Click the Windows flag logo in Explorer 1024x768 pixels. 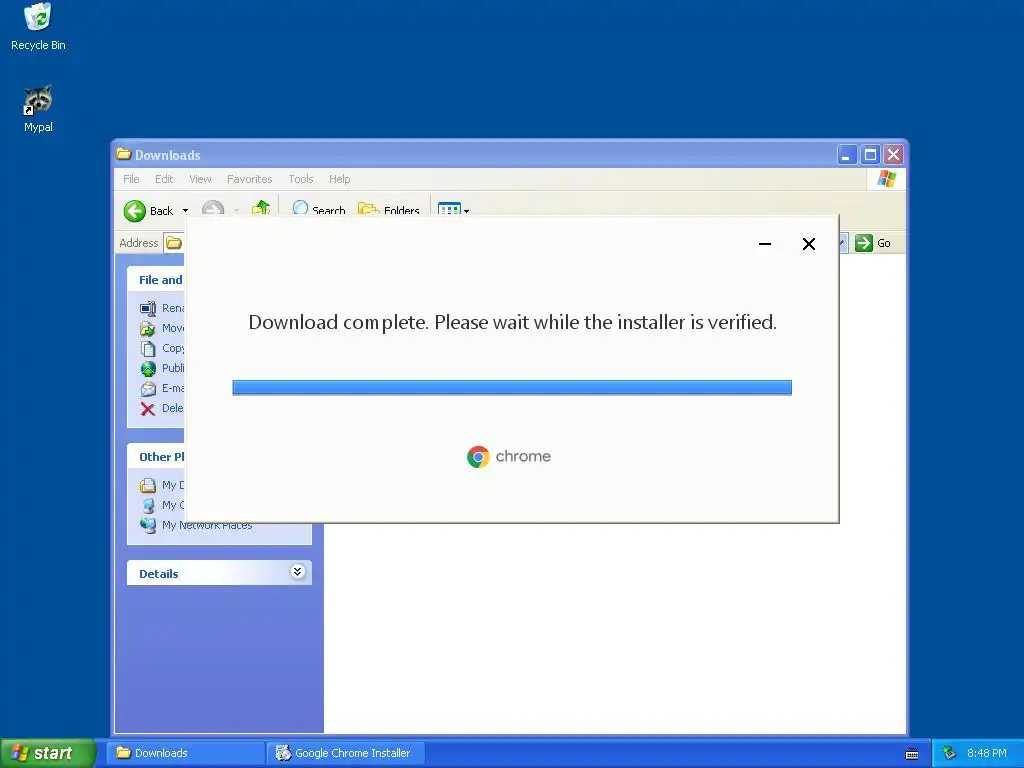pyautogui.click(x=887, y=178)
